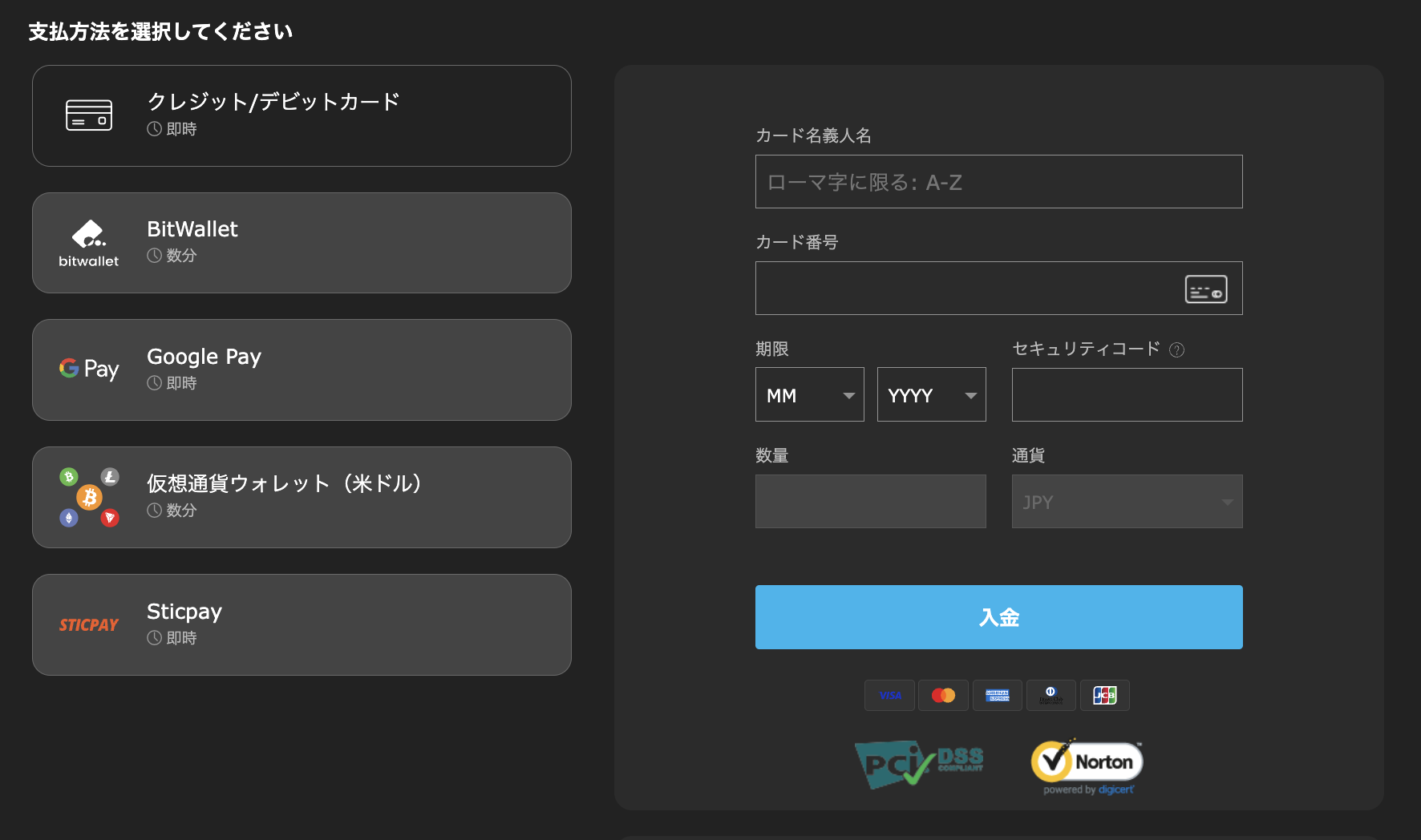The height and width of the screenshot is (840, 1421).
Task: Click the Mastercard logo
Action: tap(944, 696)
